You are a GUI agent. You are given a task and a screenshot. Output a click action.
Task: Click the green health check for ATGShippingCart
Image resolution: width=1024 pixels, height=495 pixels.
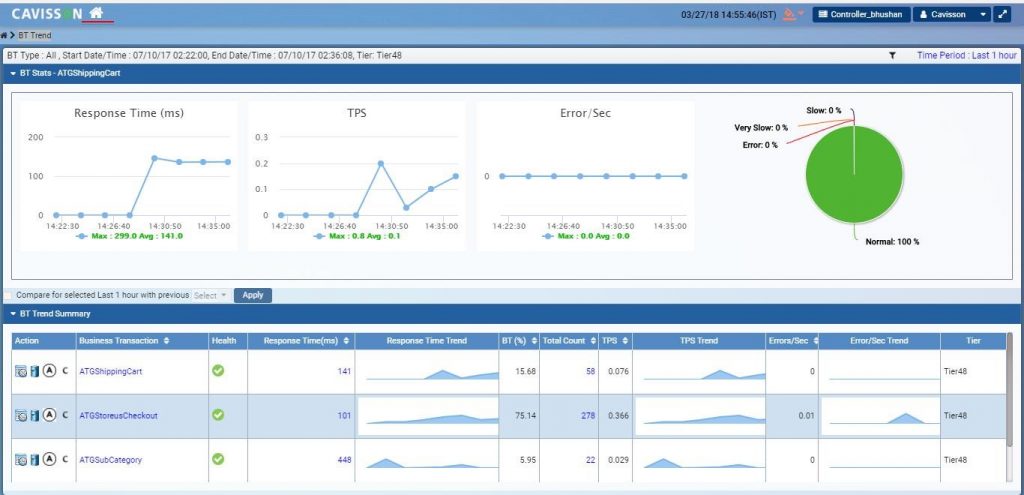point(218,370)
